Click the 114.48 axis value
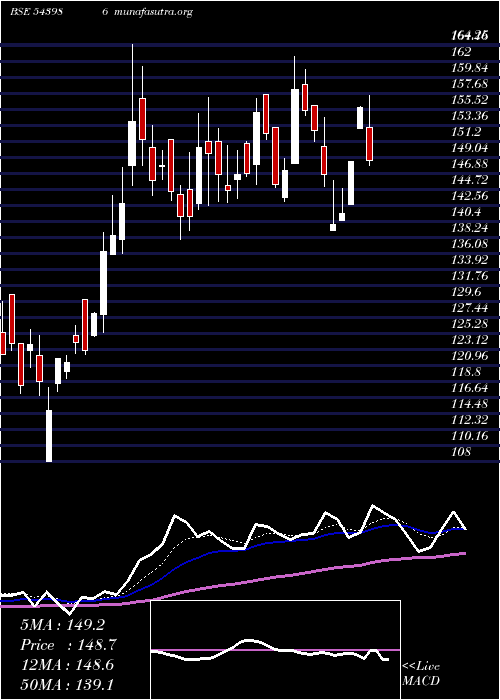Screen dimensions: 500x700 (469, 404)
